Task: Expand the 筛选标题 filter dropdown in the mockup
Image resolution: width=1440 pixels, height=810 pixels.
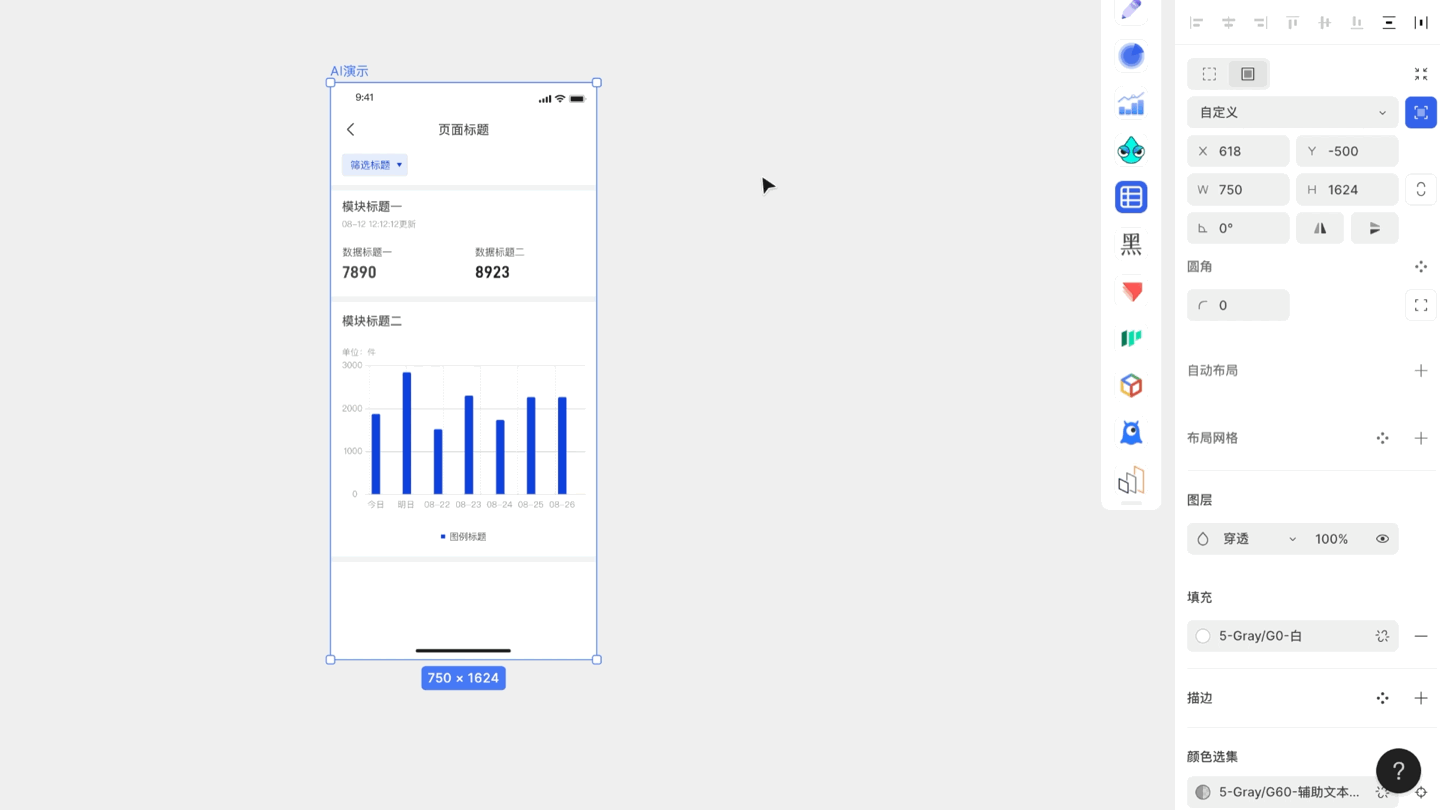Action: coord(375,165)
